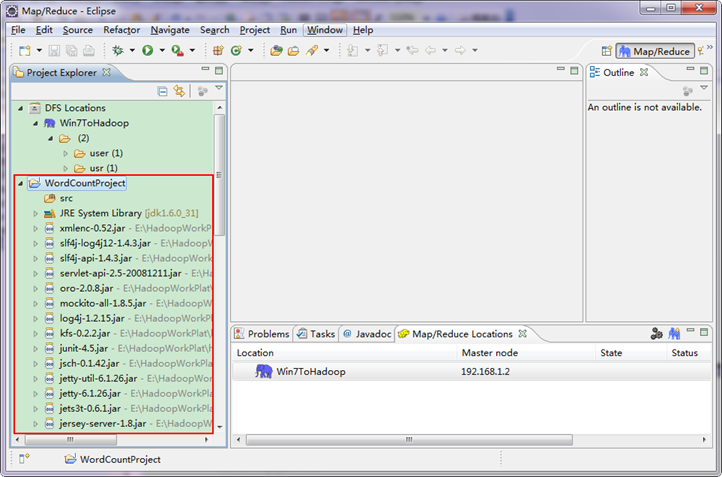Click the Back navigation arrow
722x477 pixels.
[431, 50]
